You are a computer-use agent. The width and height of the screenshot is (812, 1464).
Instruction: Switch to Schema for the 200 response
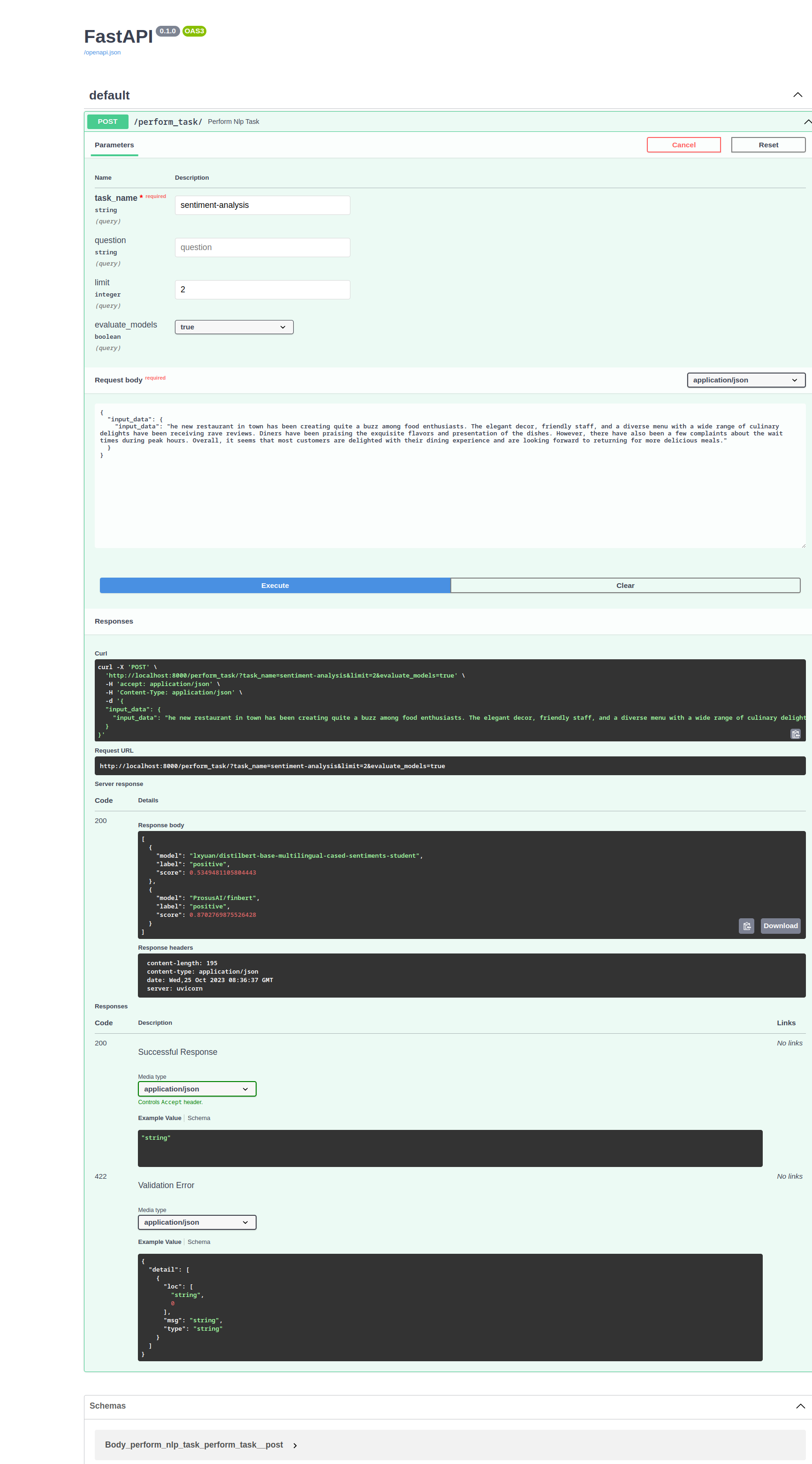click(199, 1118)
